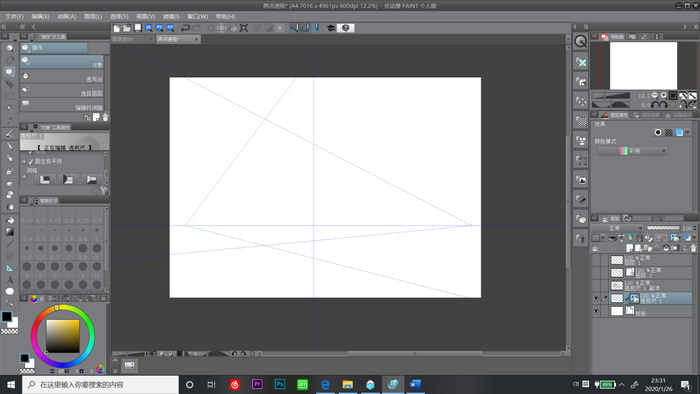This screenshot has height=394, width=700.
Task: Delete the layer with the trash icon
Action: [693, 248]
